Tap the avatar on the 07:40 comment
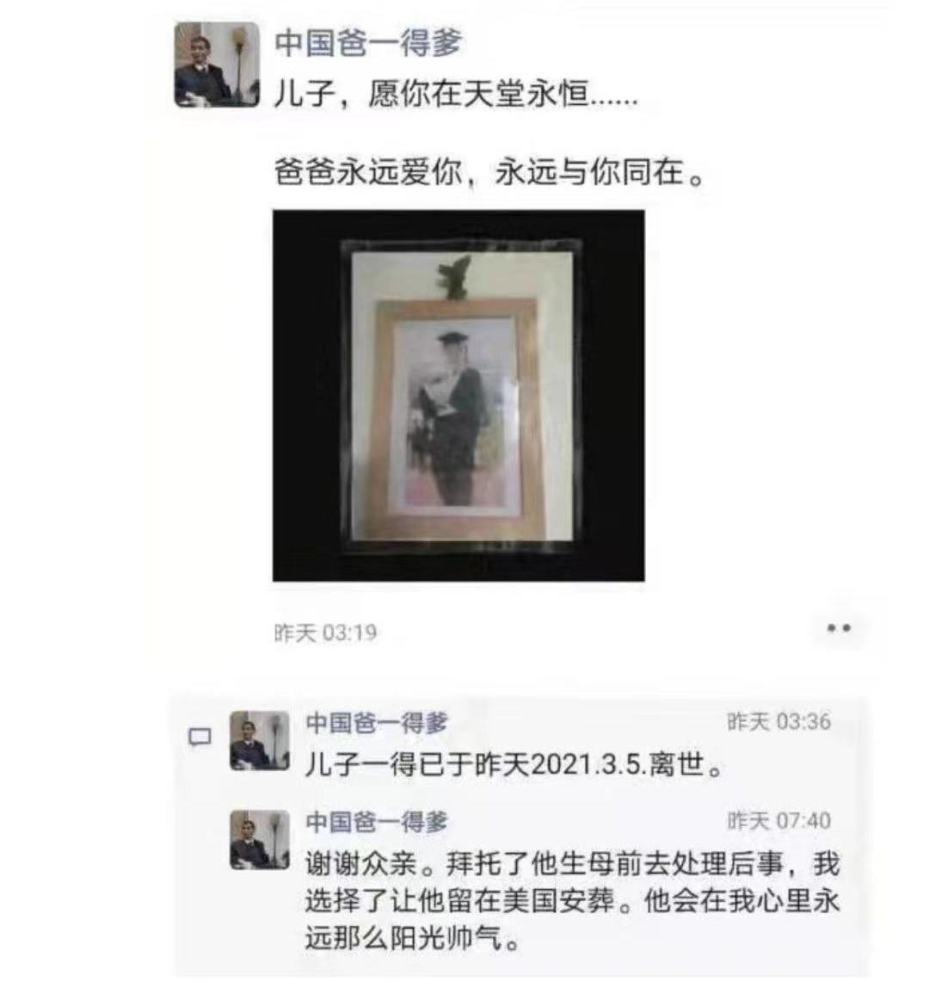929x1000 pixels. coord(260,840)
